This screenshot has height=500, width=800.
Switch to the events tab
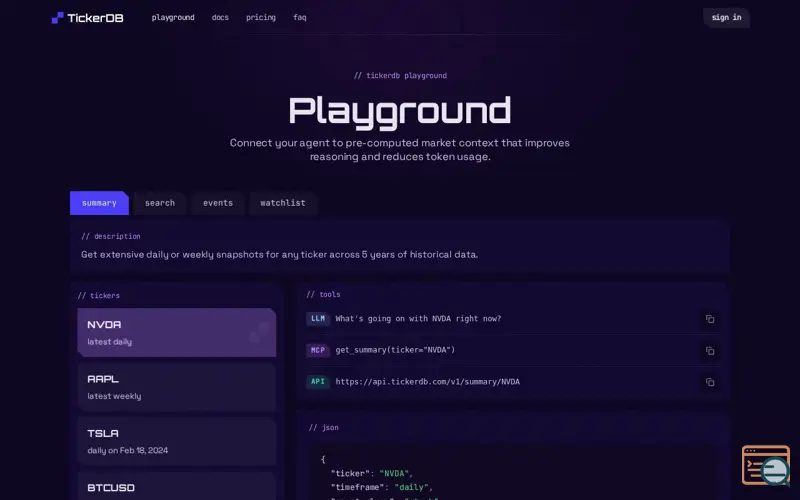pyautogui.click(x=218, y=203)
